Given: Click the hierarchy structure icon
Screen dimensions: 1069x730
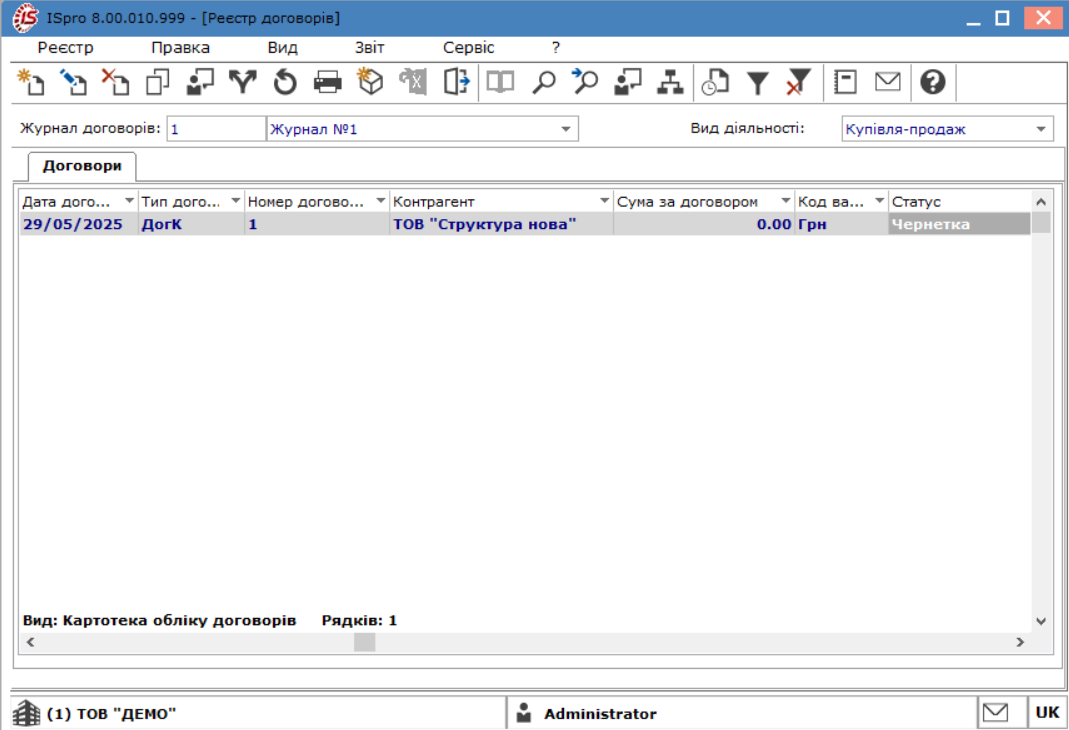Looking at the screenshot, I should pos(670,82).
